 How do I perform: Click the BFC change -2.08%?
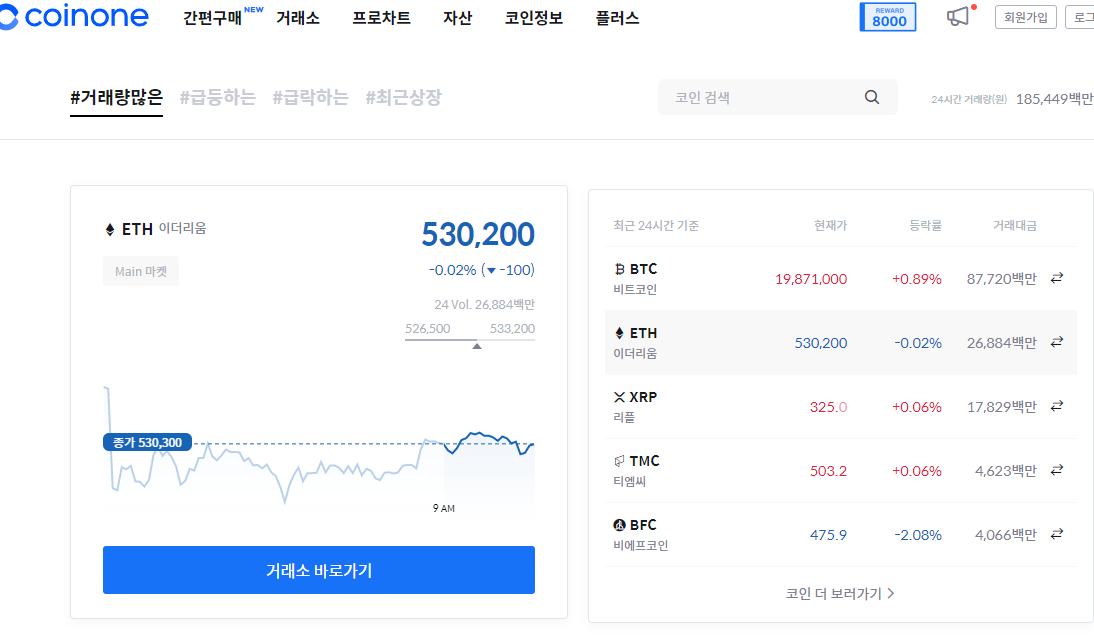pos(918,535)
